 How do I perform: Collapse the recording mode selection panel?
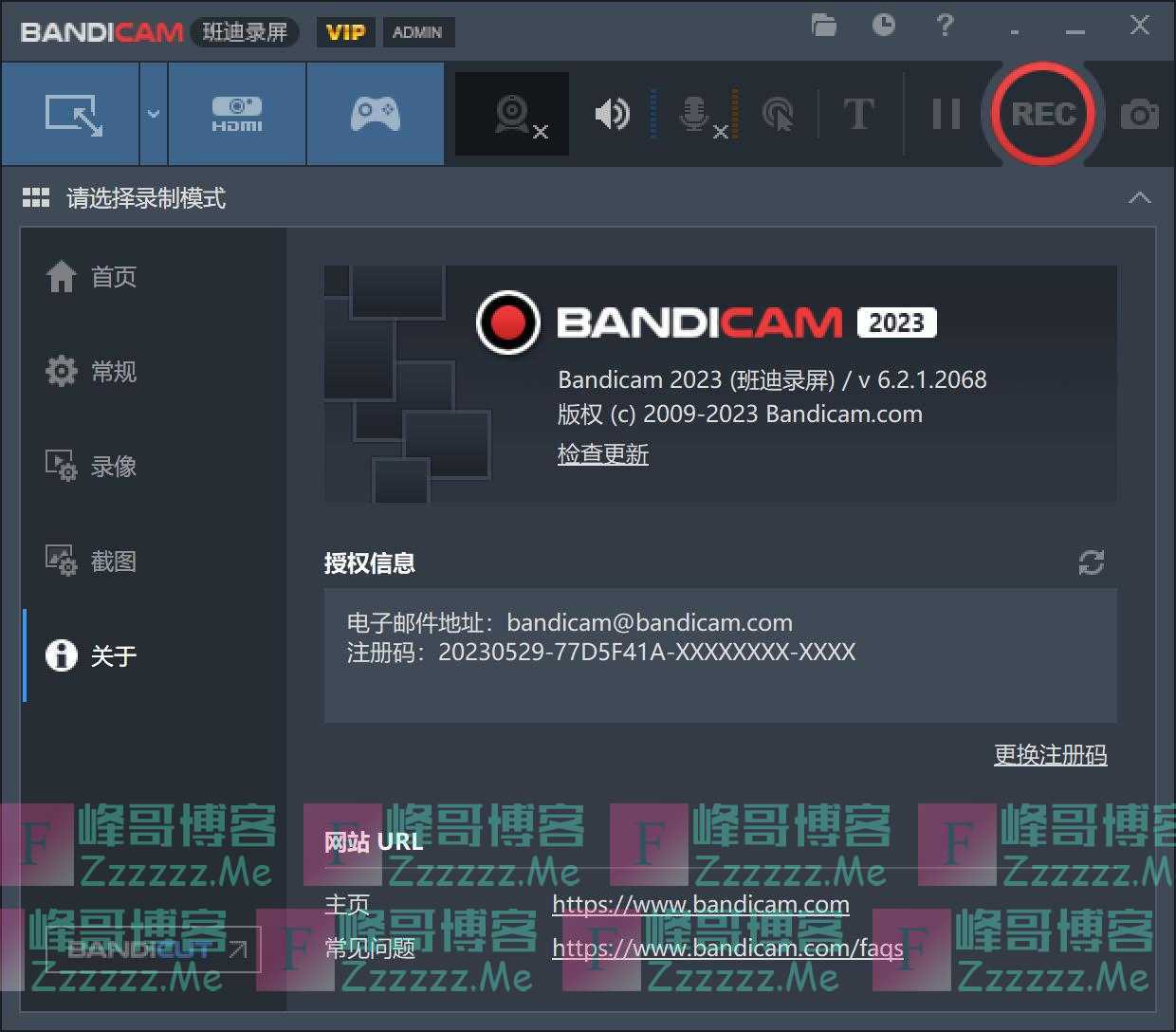[x=1139, y=198]
